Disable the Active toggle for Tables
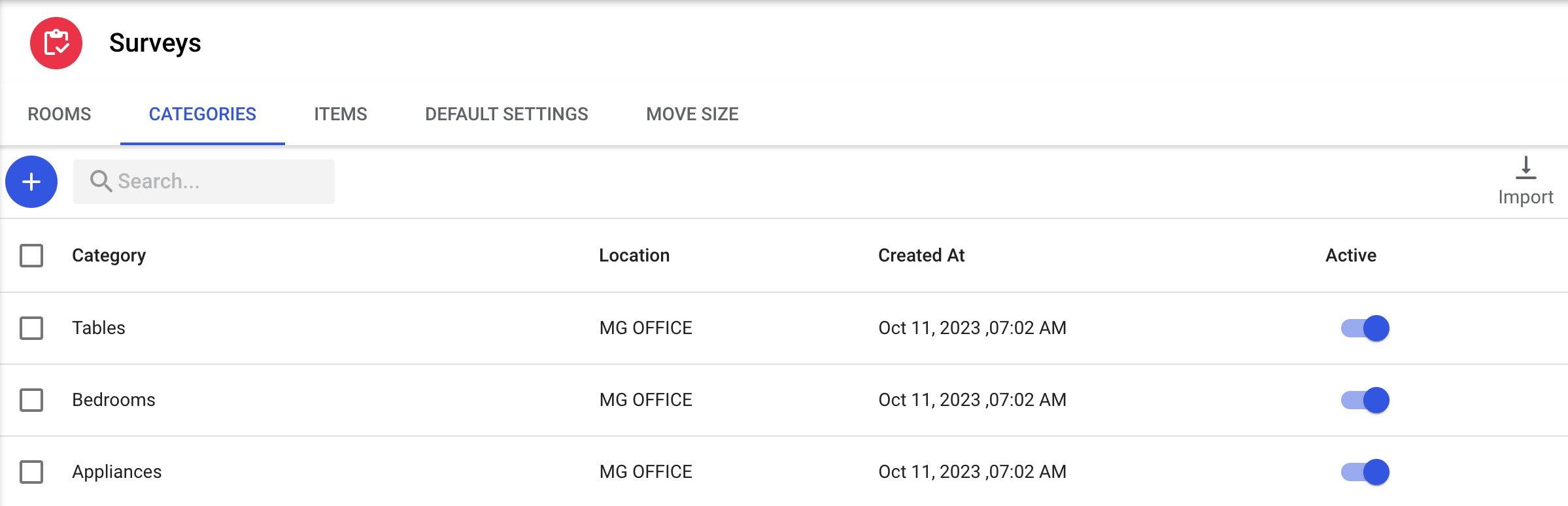The image size is (1568, 506). (1365, 328)
